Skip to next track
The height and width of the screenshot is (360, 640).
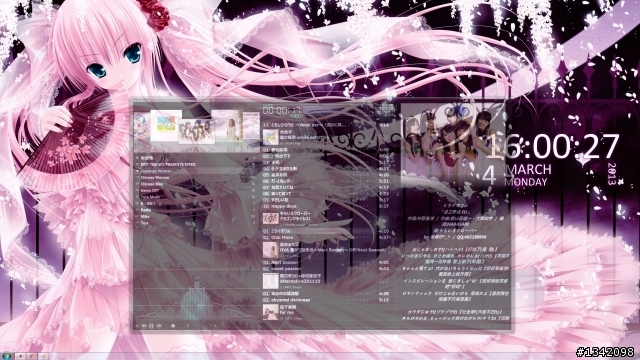tap(159, 326)
